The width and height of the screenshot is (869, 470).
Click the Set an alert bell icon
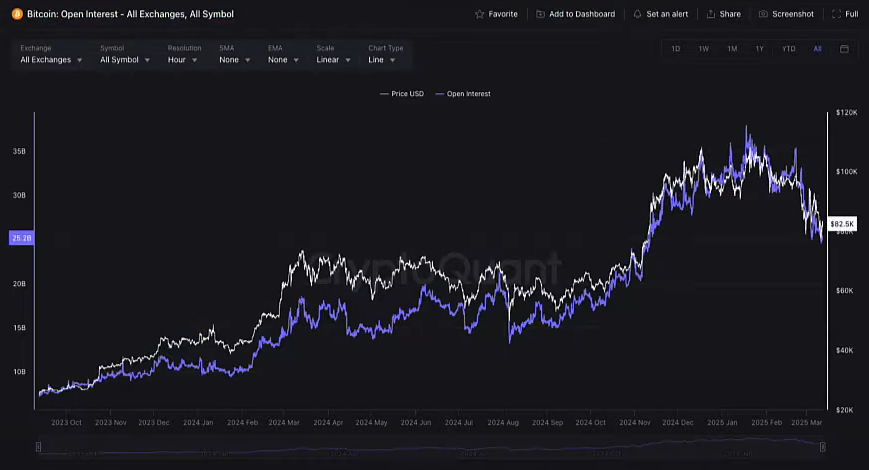pyautogui.click(x=638, y=14)
